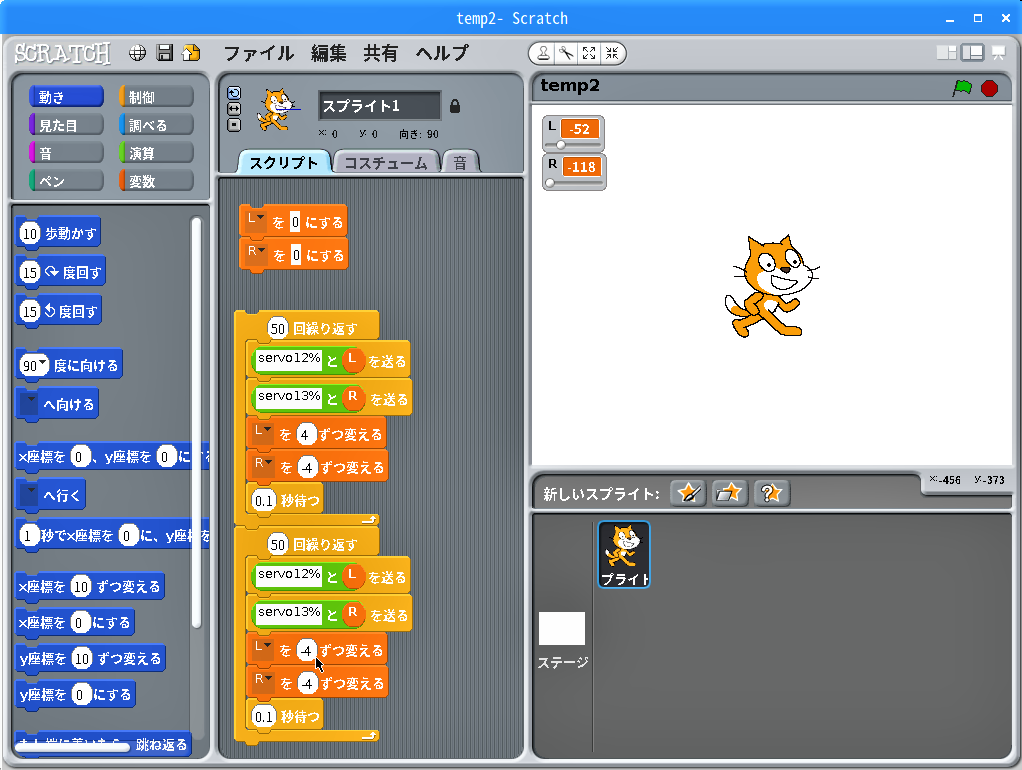Image resolution: width=1022 pixels, height=770 pixels.
Task: Click the SCRATCH logo
Action: pyautogui.click(x=63, y=53)
